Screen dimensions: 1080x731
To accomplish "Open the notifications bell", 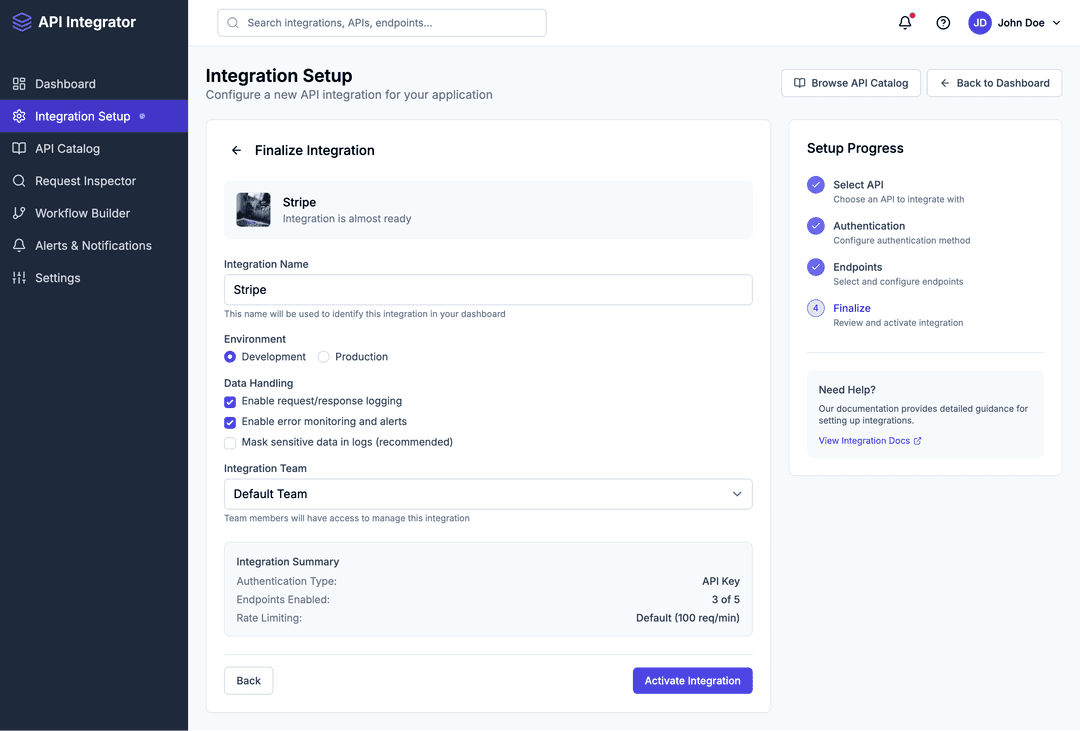I will pos(904,22).
